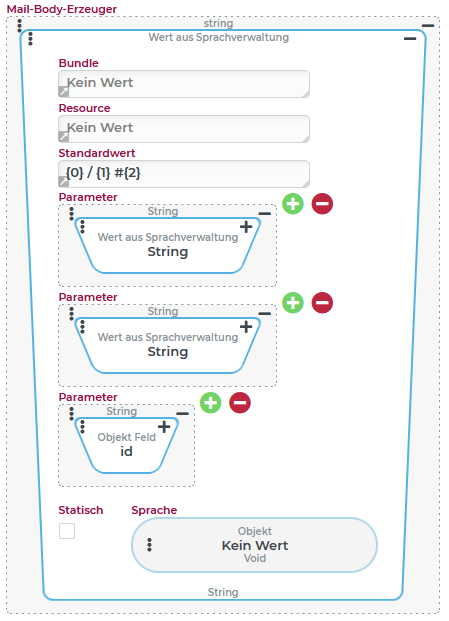The image size is (449, 621).
Task: Open three-dot menu of outer string block
Action: 19,26
